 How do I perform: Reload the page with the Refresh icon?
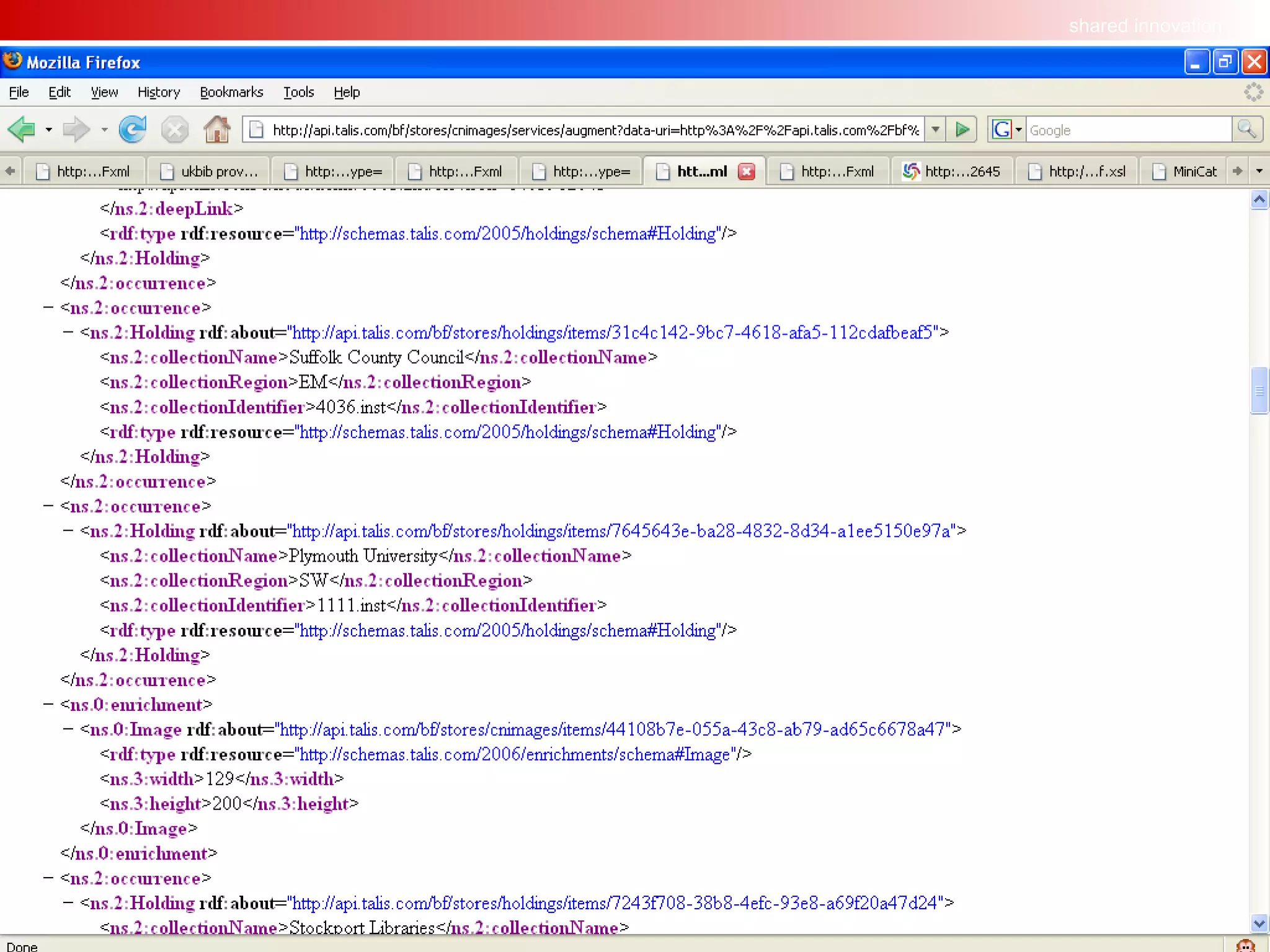tap(133, 130)
